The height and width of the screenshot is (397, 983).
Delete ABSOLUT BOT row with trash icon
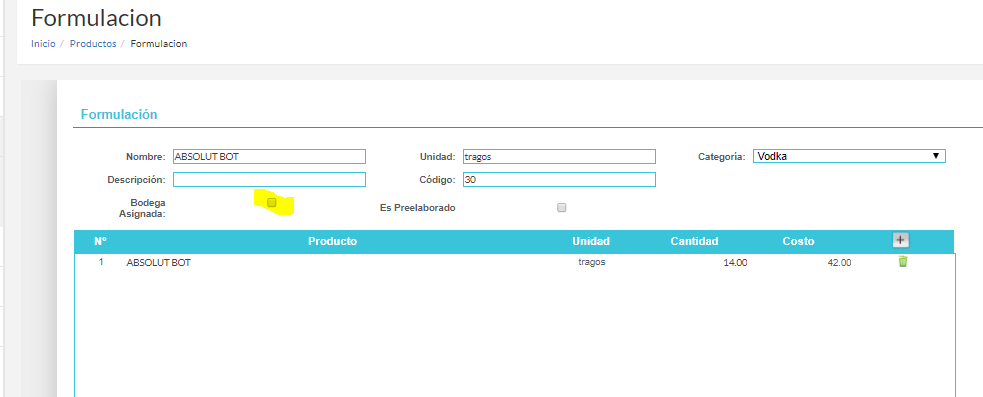point(902,262)
